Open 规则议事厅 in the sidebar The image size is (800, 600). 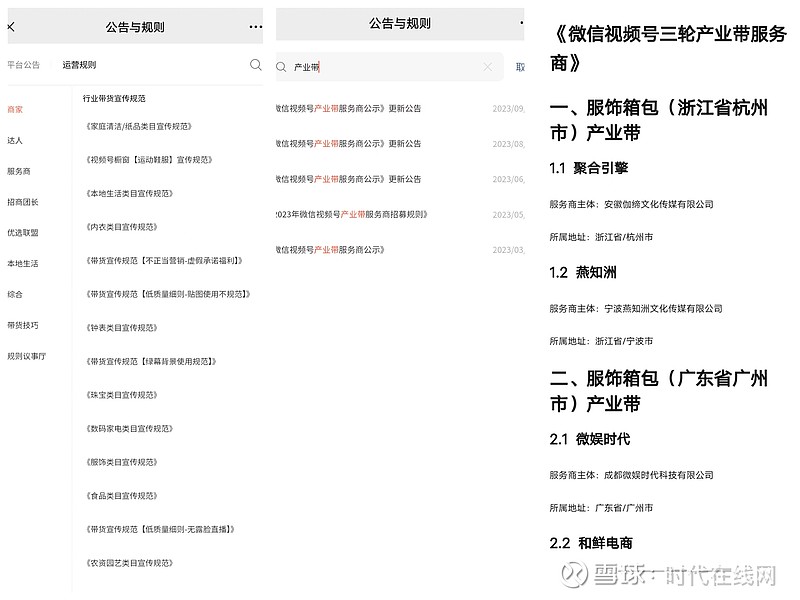(26, 356)
